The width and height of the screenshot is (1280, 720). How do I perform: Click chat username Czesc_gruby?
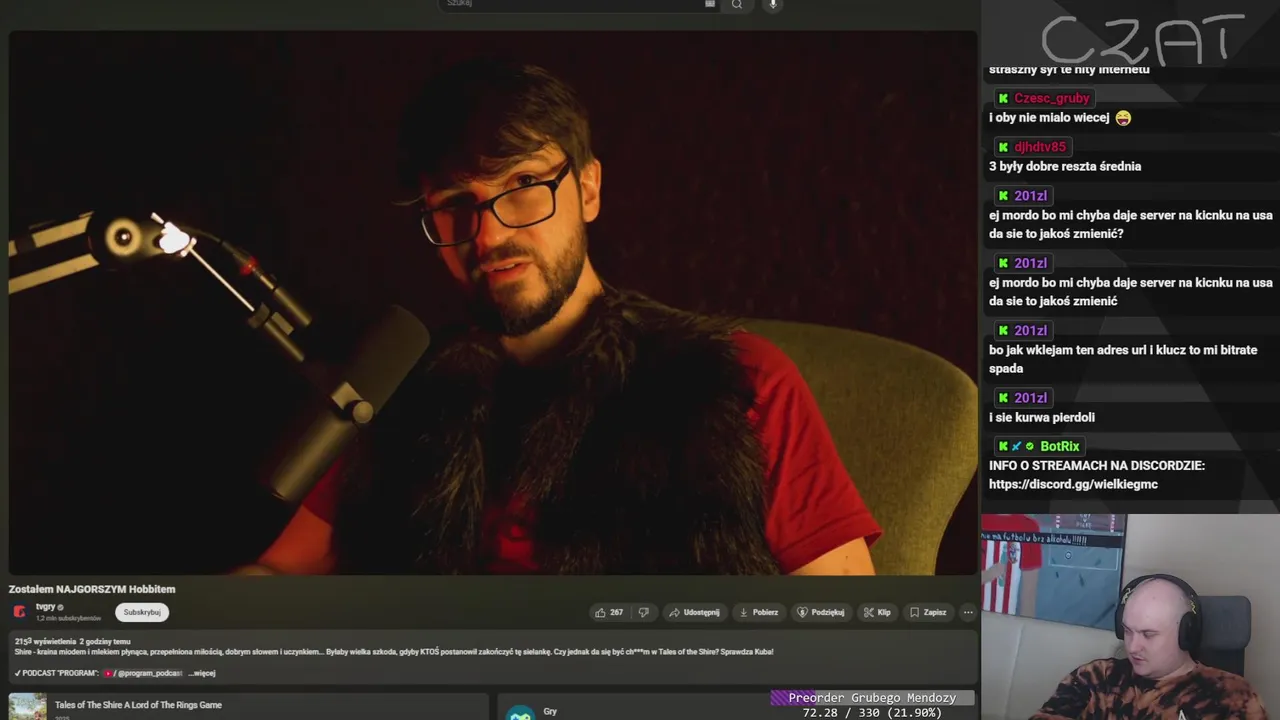(x=1052, y=98)
